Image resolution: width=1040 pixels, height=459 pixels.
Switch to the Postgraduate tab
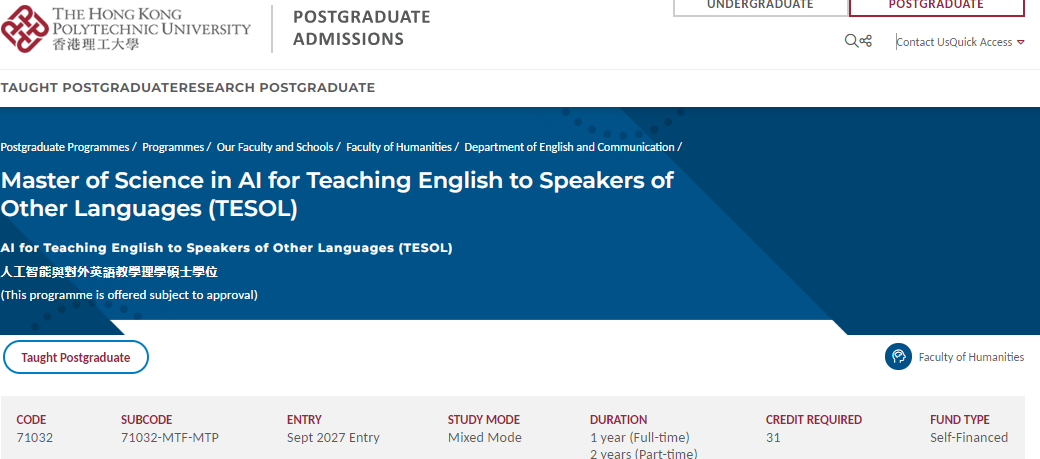click(936, 5)
